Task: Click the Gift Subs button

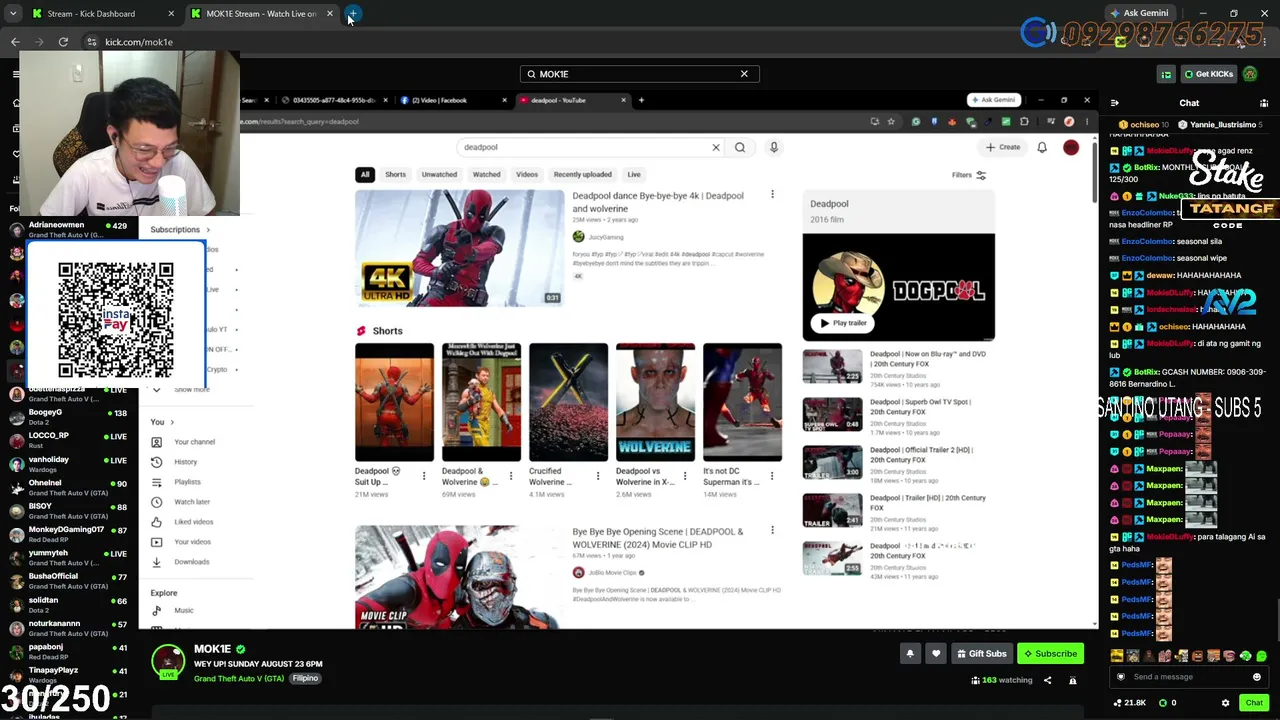Action: click(981, 653)
